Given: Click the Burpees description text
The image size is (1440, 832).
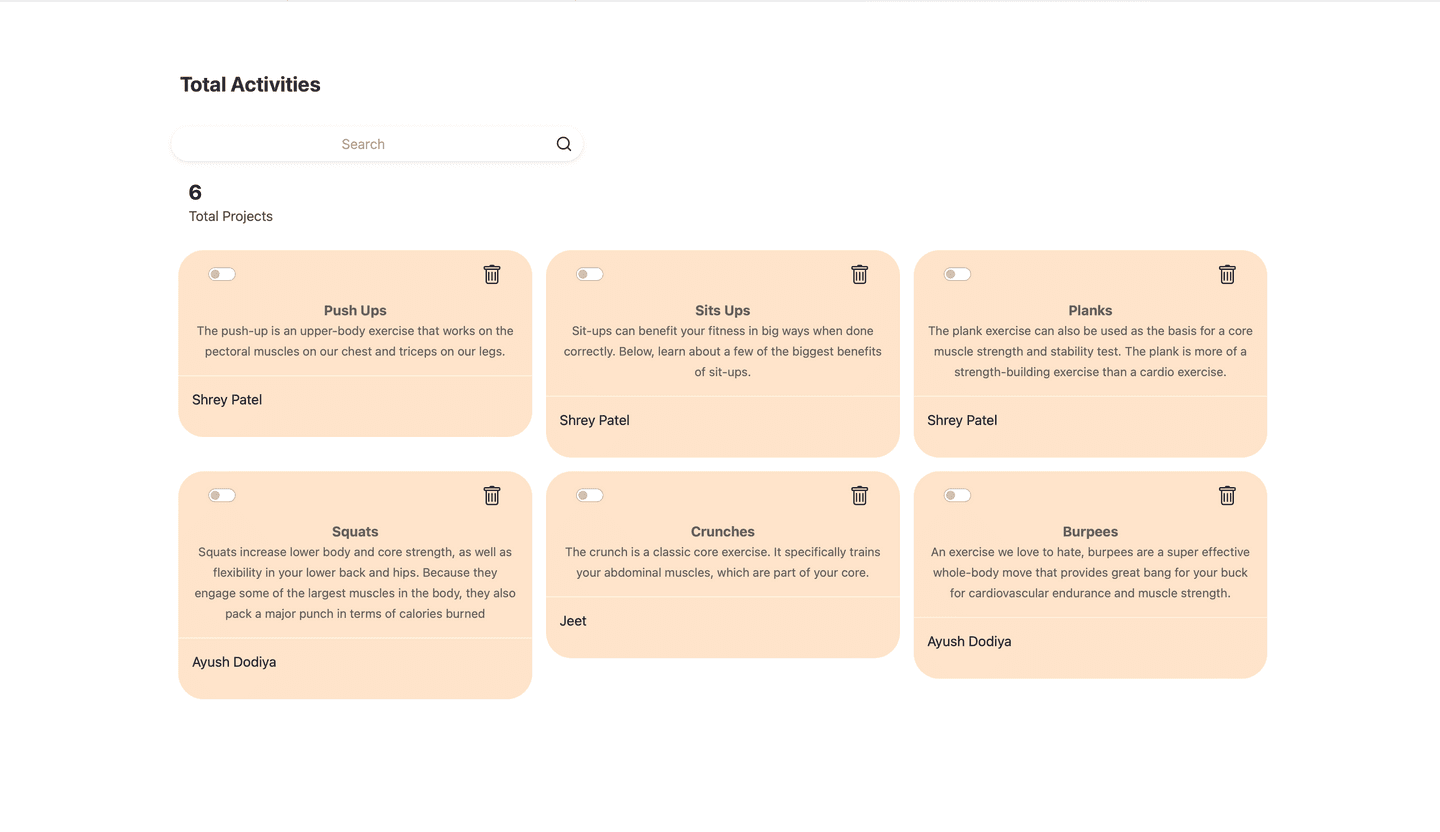Looking at the screenshot, I should click(x=1090, y=572).
